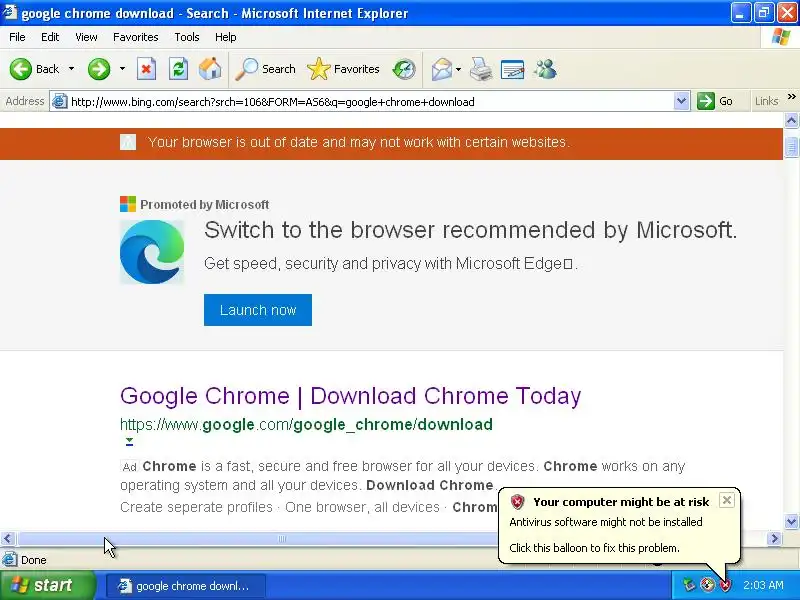Click the Your computer might be at risk balloon
800x600 pixels.
pos(618,525)
